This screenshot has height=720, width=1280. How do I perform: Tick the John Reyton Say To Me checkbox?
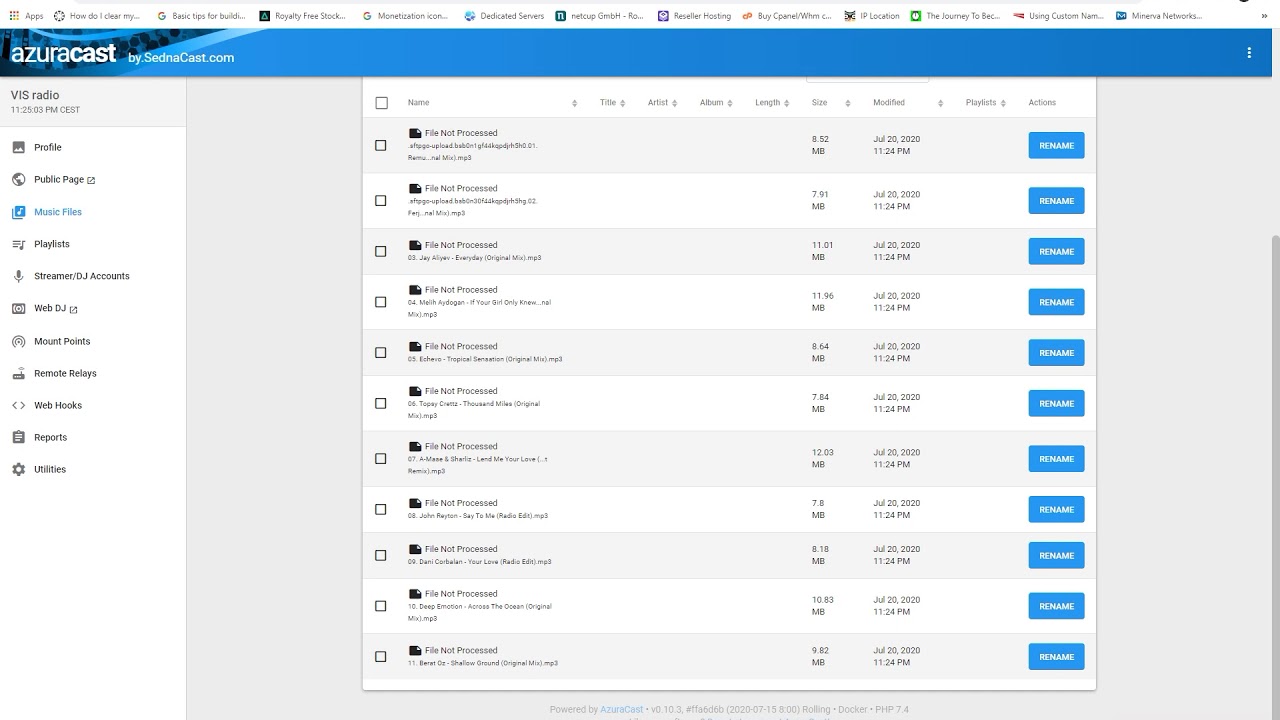[x=380, y=509]
